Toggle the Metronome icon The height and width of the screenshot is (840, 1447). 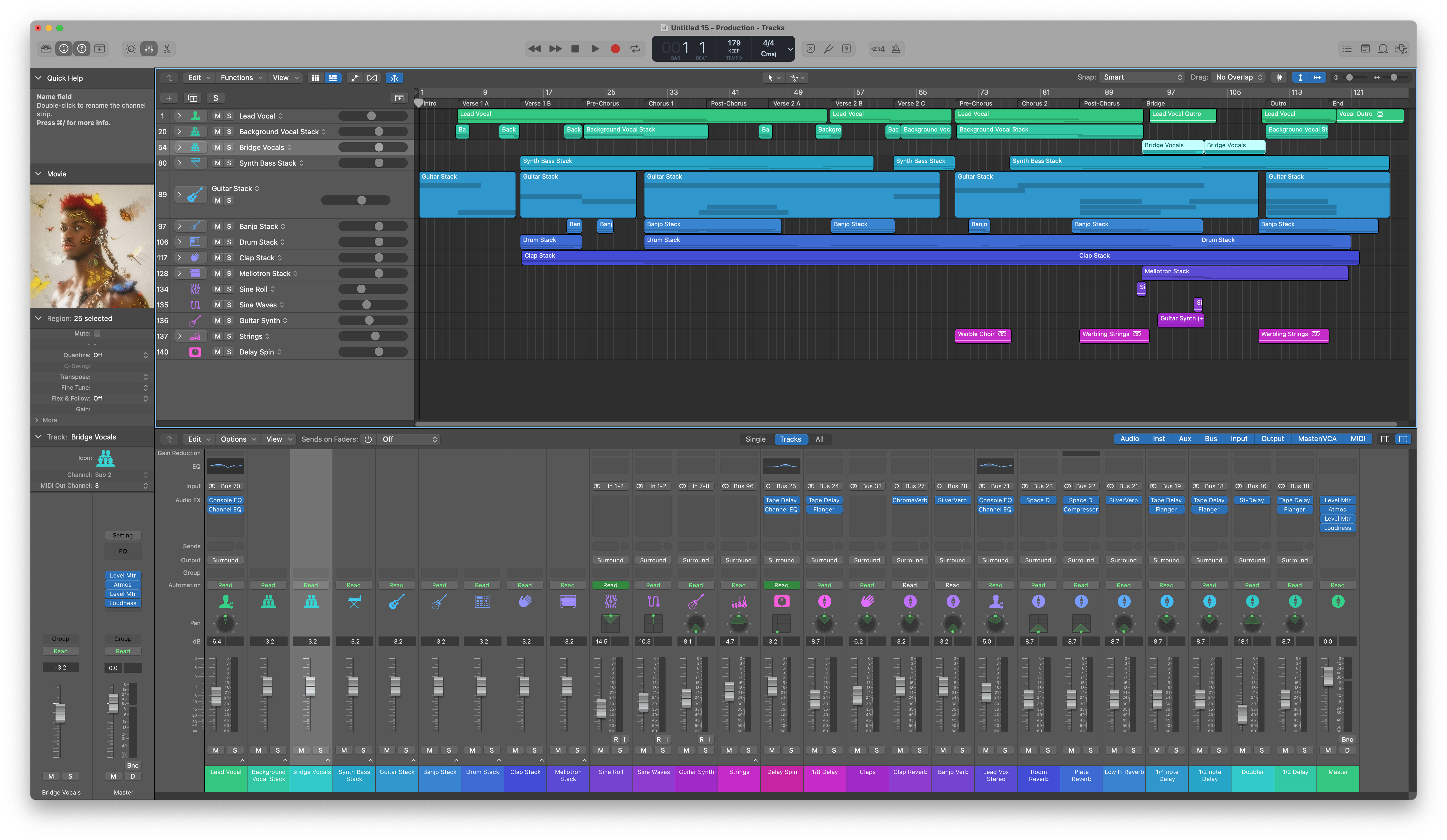[x=896, y=49]
